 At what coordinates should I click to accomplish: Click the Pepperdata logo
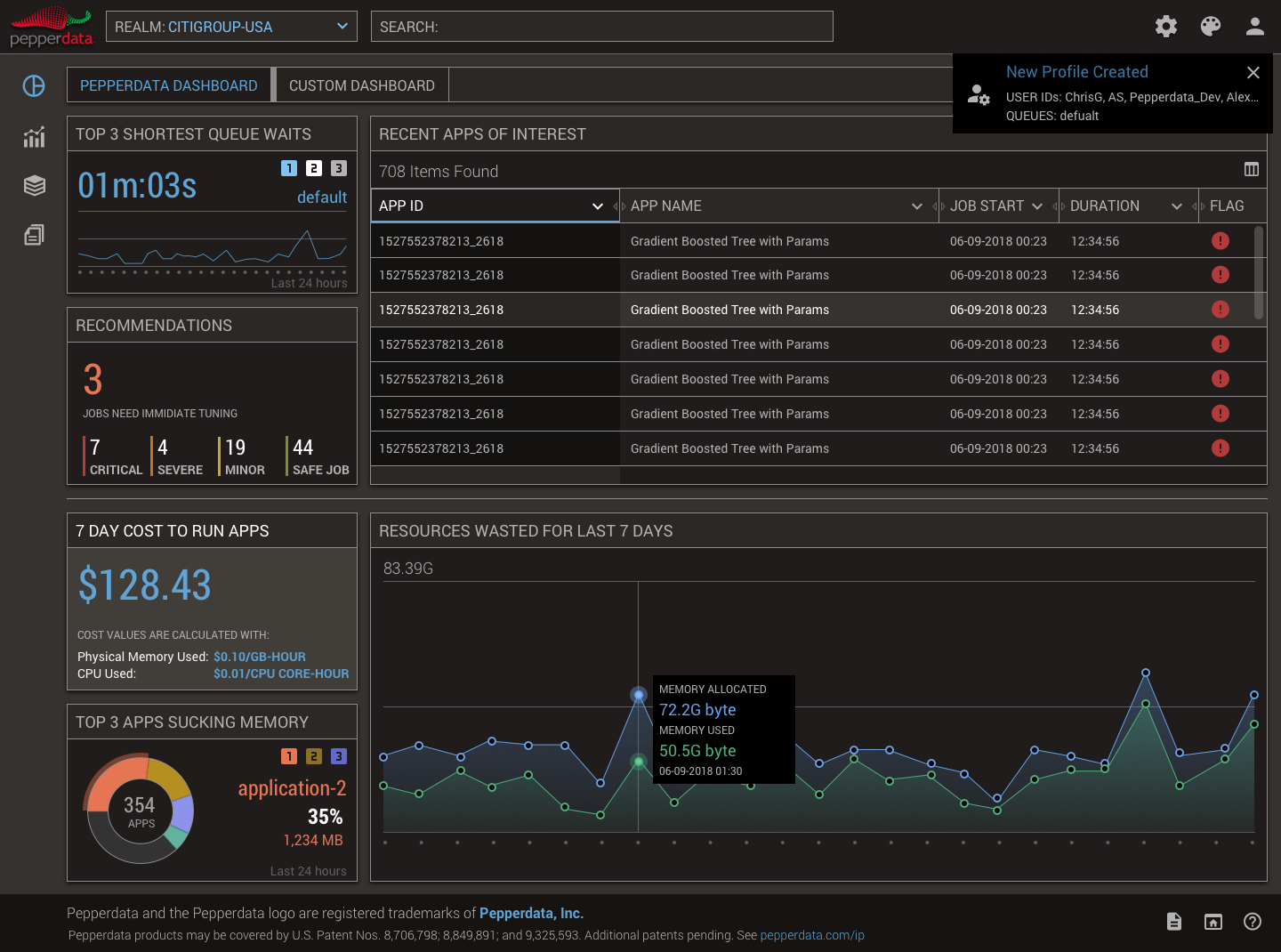[x=52, y=27]
